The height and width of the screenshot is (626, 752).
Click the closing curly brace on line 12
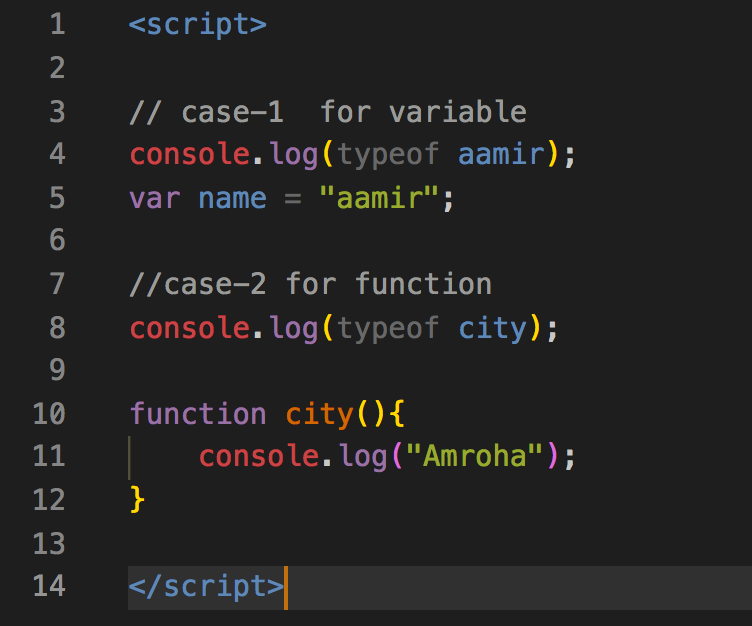(137, 500)
